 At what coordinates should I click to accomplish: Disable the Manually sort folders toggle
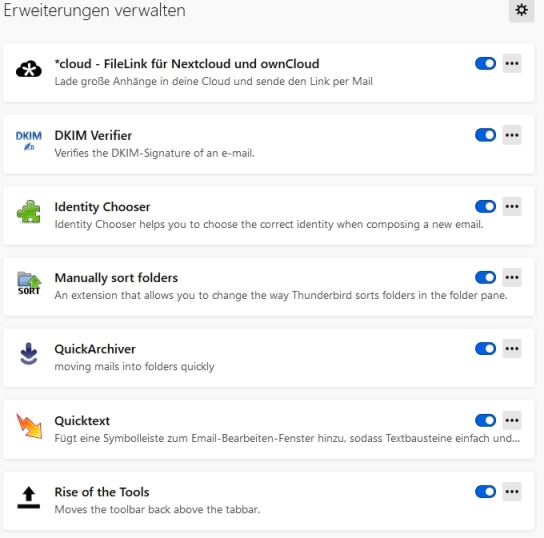coord(485,277)
